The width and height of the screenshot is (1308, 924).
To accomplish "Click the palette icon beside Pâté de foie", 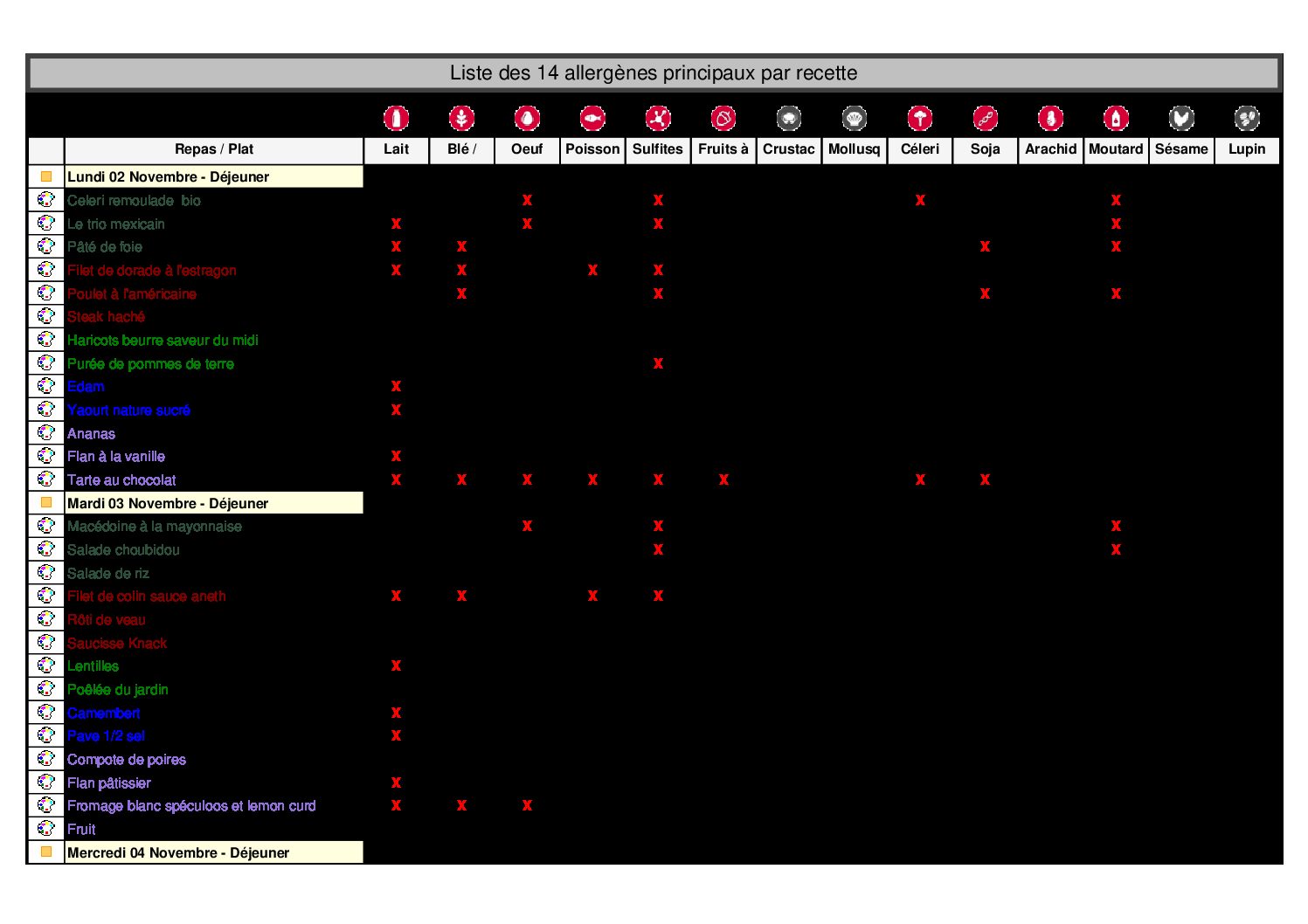I will pos(46,246).
